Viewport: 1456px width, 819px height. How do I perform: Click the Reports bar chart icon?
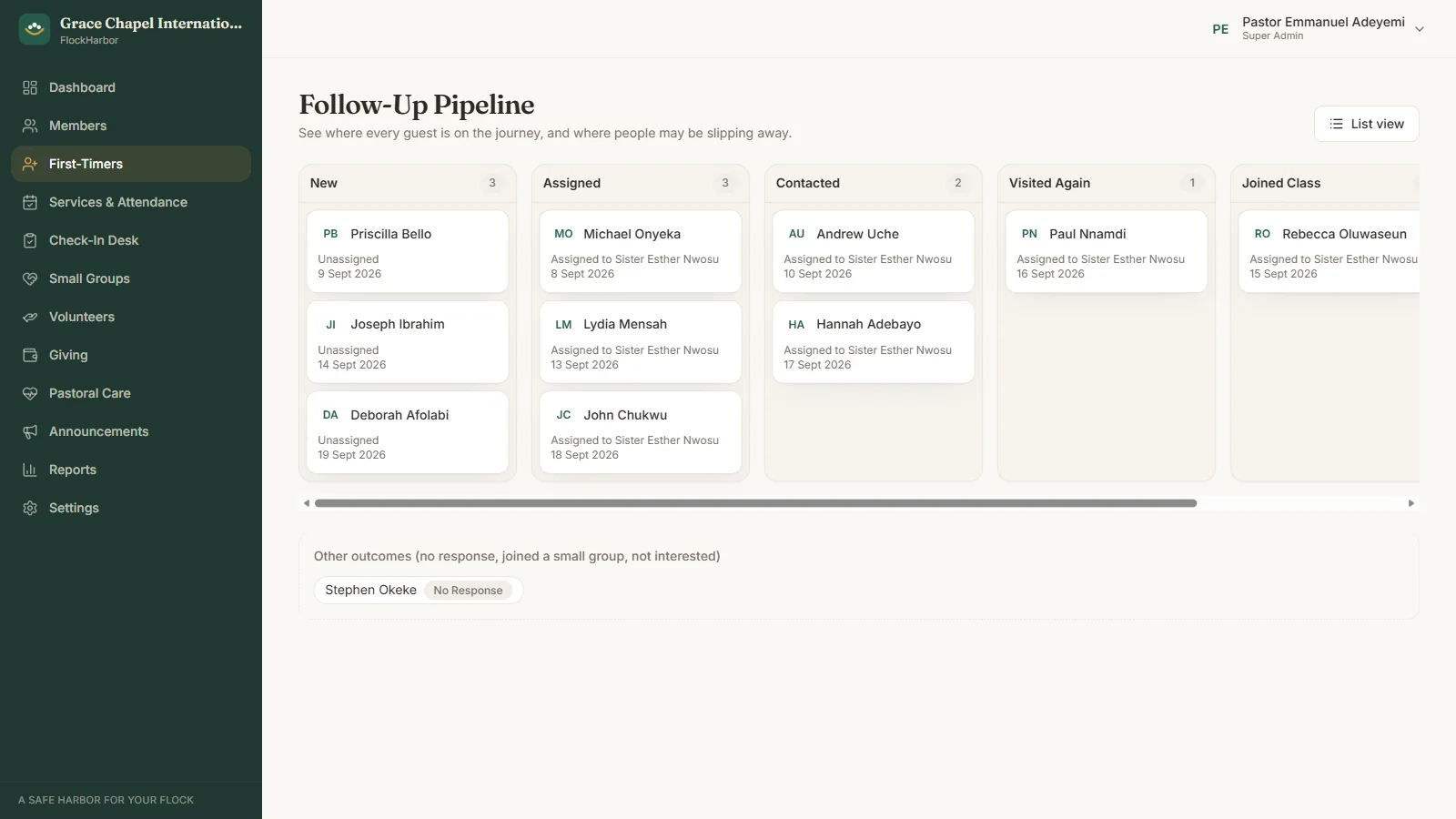(30, 470)
